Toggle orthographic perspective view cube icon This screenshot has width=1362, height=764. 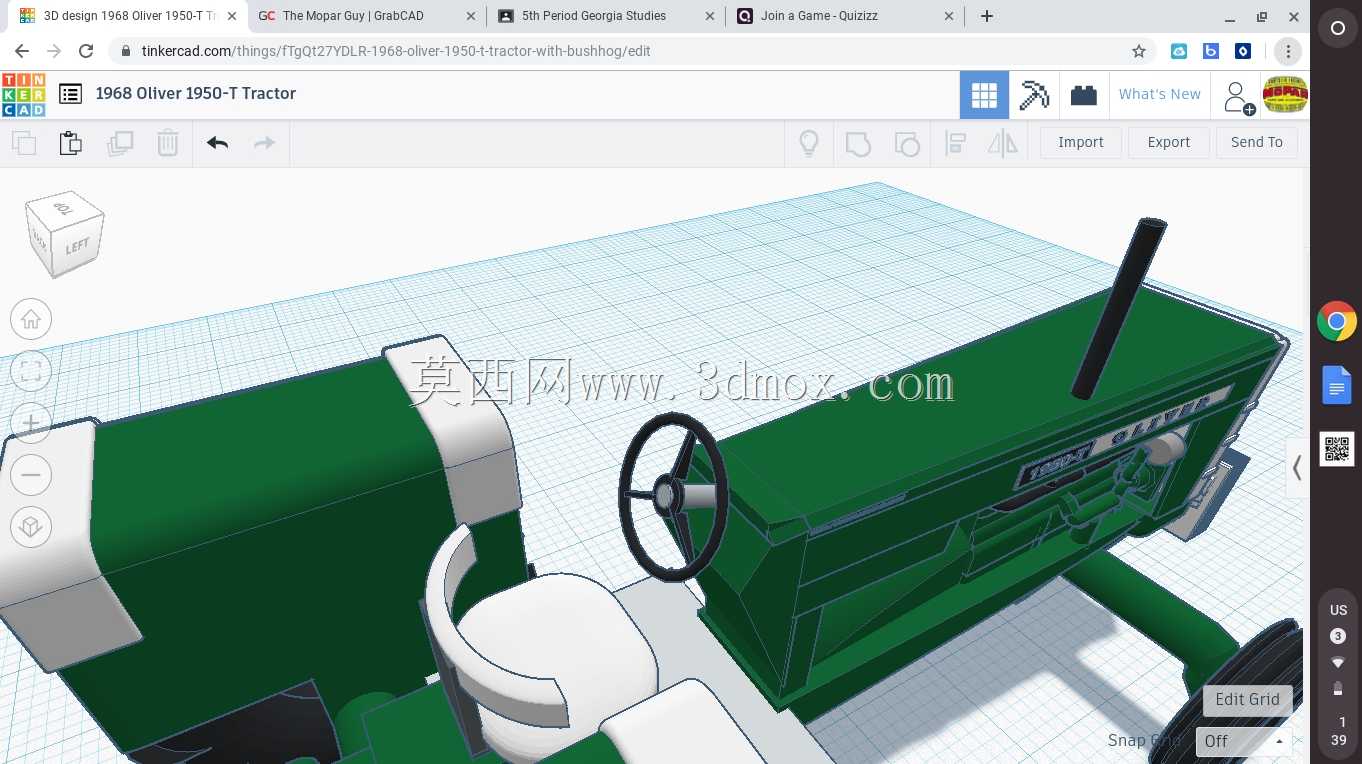tap(31, 527)
